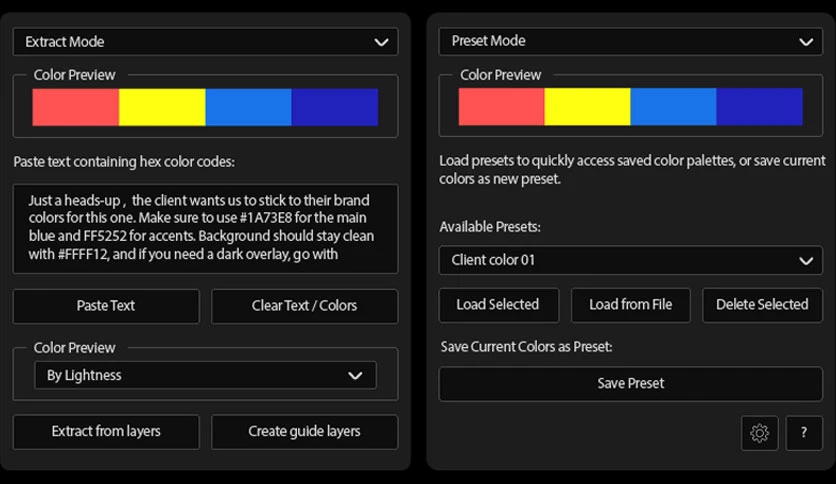This screenshot has height=484, width=836.
Task: Open the By Lightness sort dropdown
Action: [205, 375]
